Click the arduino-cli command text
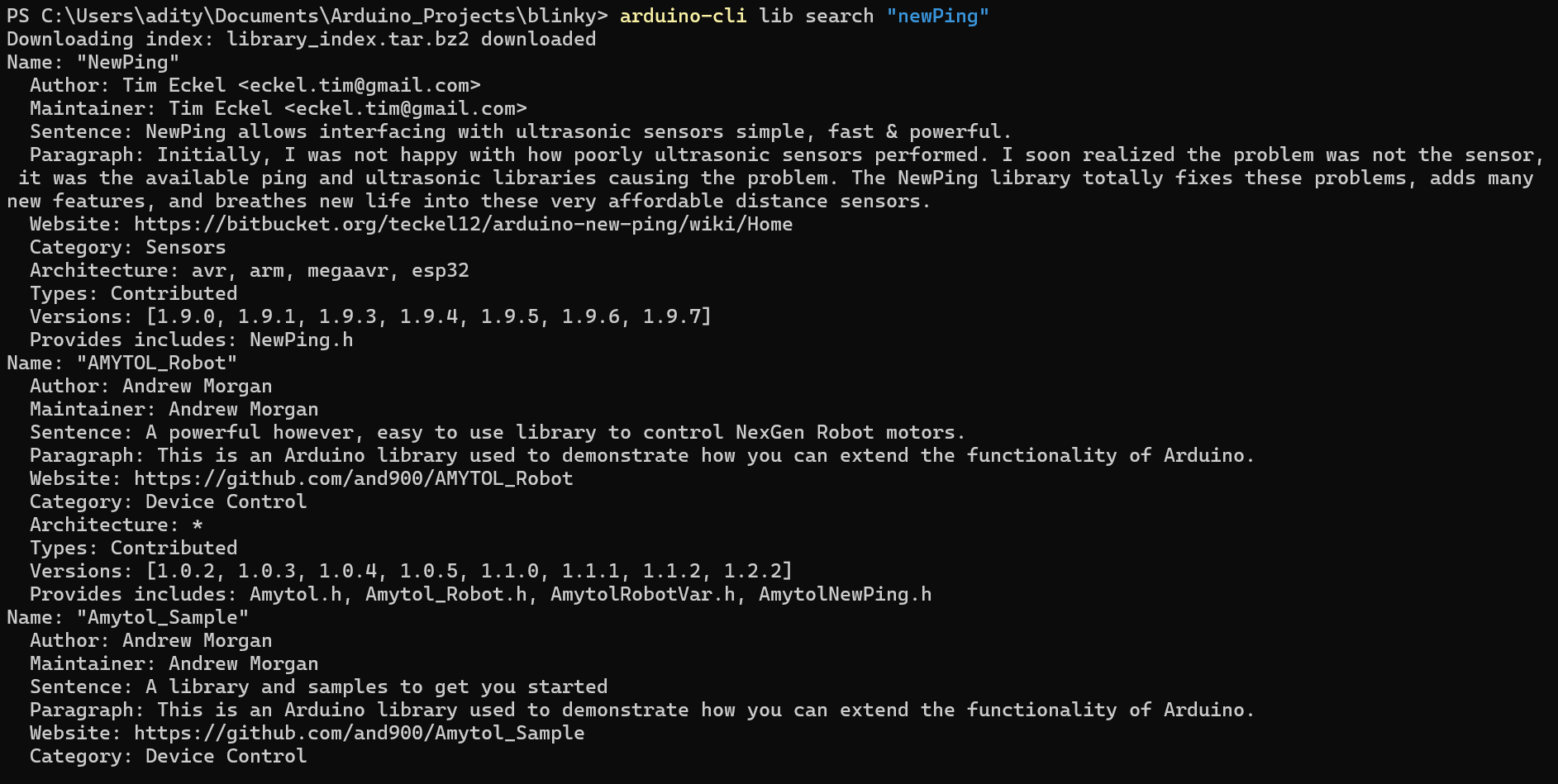This screenshot has width=1558, height=784. coord(684,17)
